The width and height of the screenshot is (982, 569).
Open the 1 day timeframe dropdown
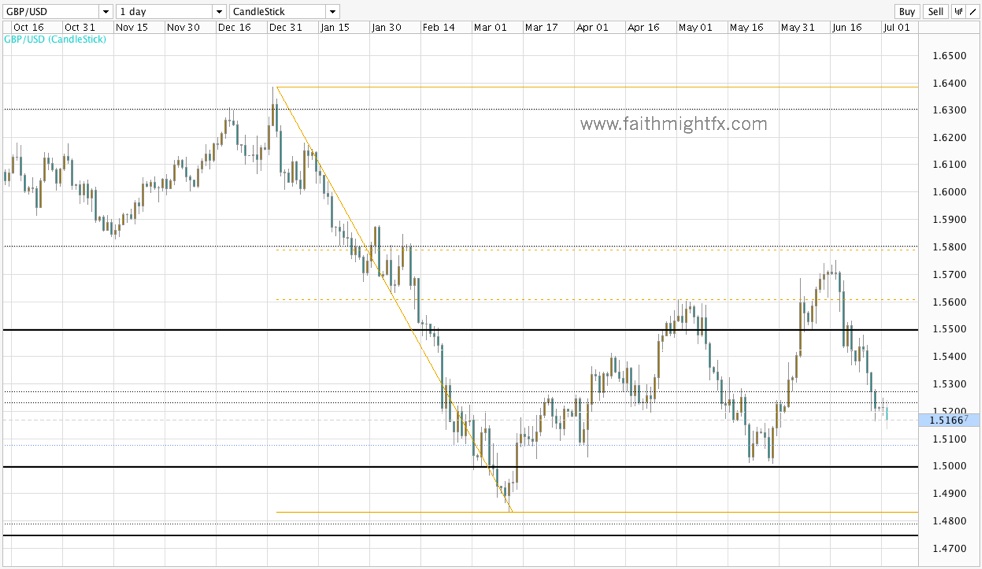click(171, 11)
